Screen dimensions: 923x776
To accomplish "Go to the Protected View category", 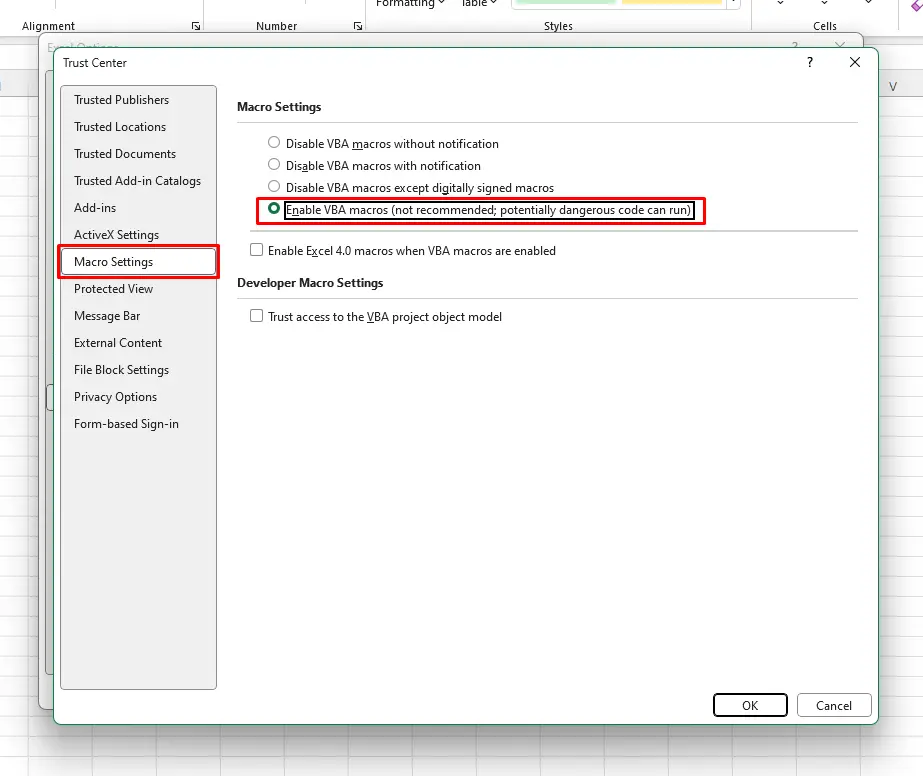I will tap(113, 289).
